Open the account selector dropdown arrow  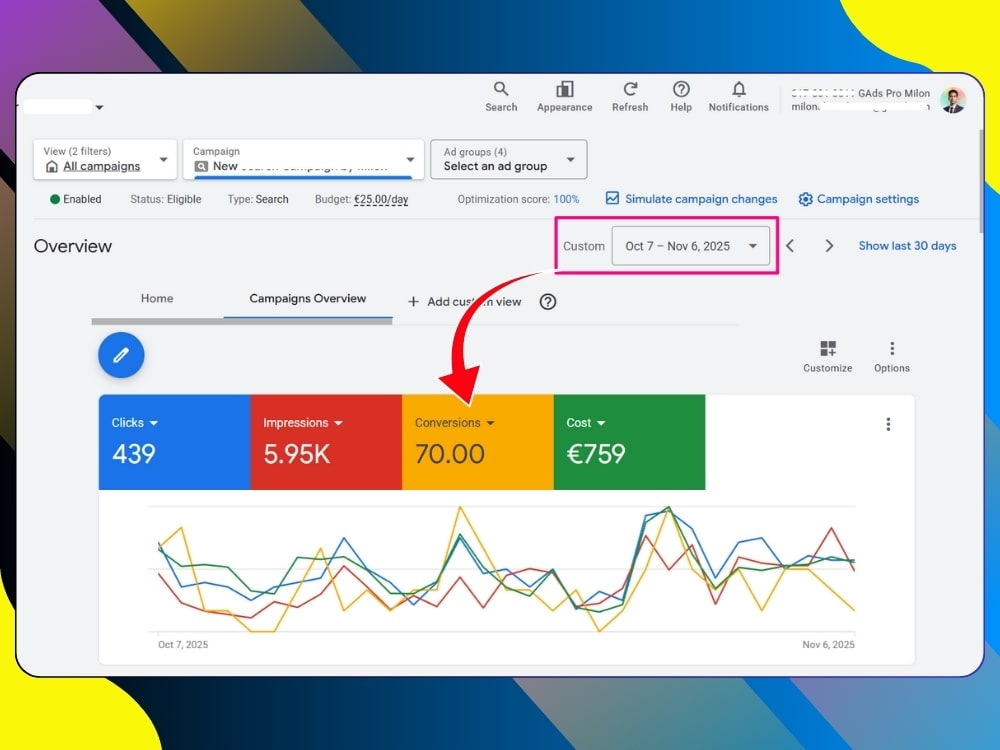click(x=99, y=107)
